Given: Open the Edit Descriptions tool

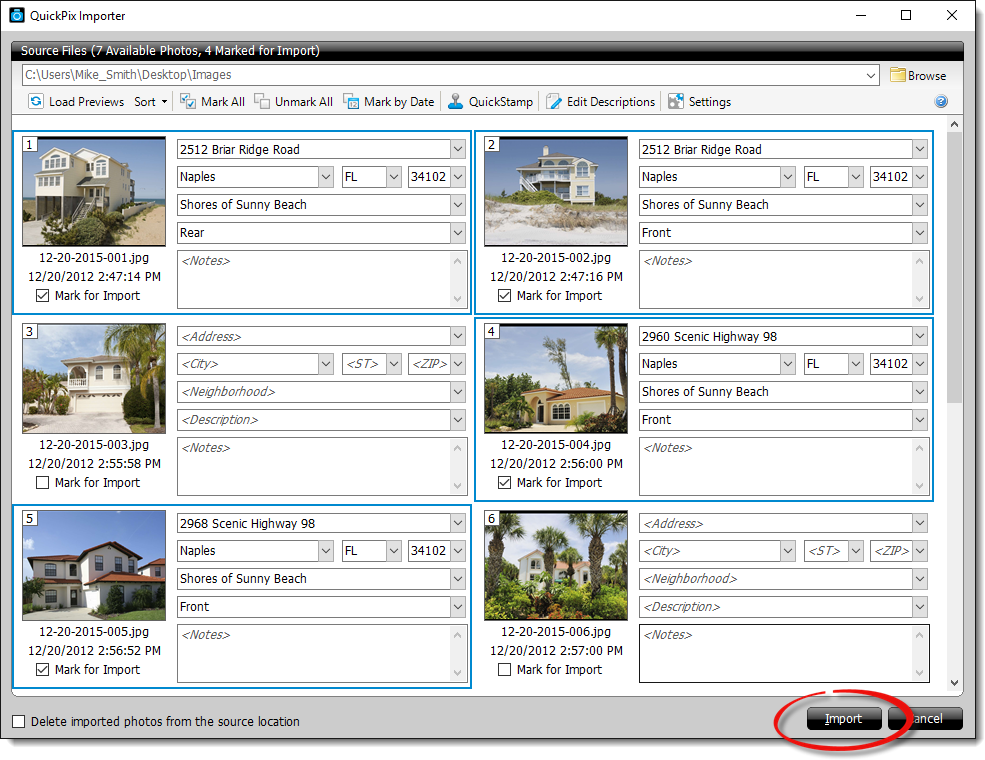Looking at the screenshot, I should 554,101.
